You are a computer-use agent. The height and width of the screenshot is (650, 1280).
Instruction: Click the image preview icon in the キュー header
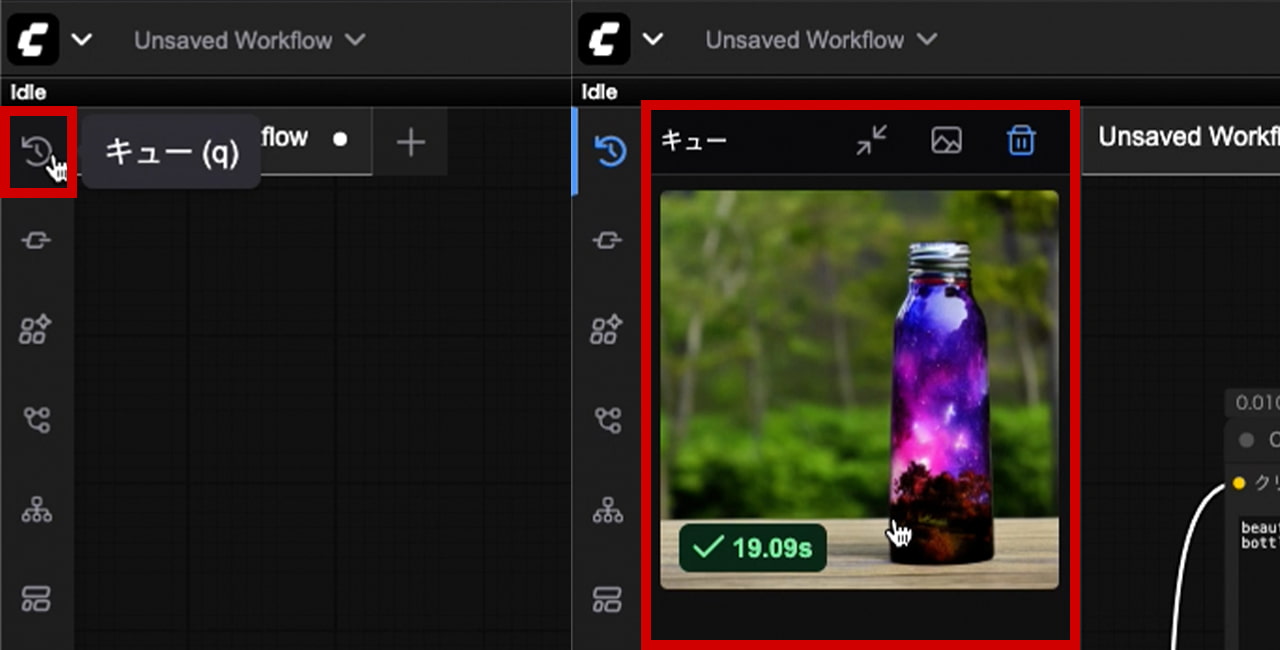click(946, 141)
